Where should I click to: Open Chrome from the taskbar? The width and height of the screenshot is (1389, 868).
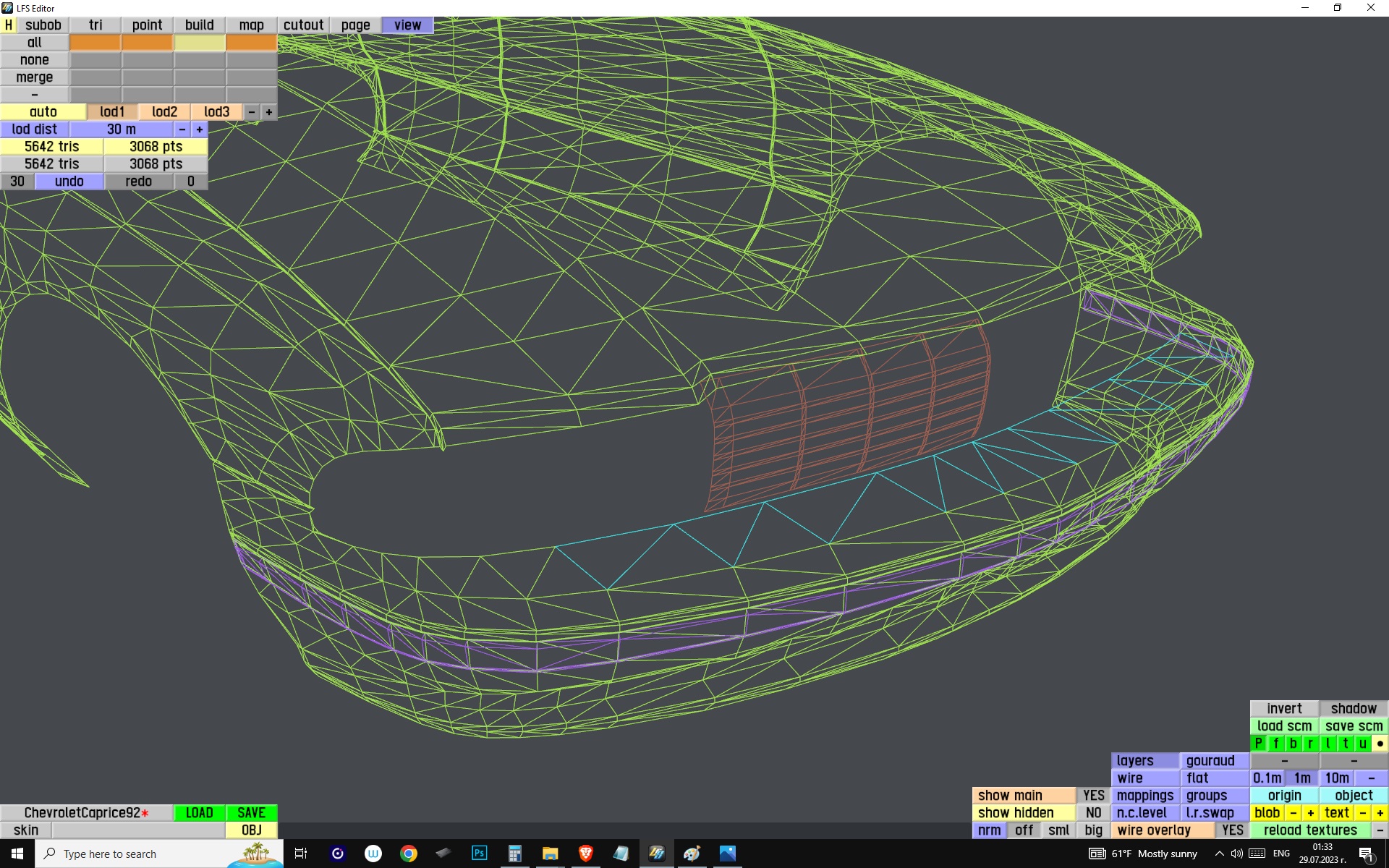pyautogui.click(x=408, y=854)
